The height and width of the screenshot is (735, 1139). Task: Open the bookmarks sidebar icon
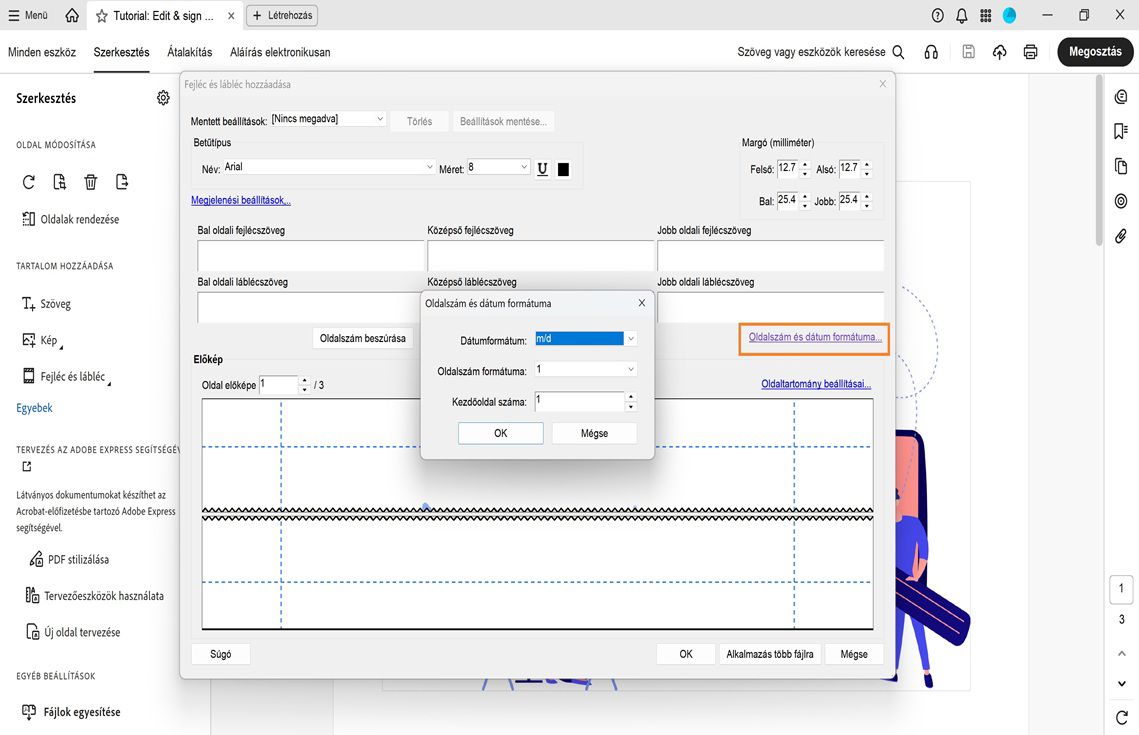tap(1121, 131)
